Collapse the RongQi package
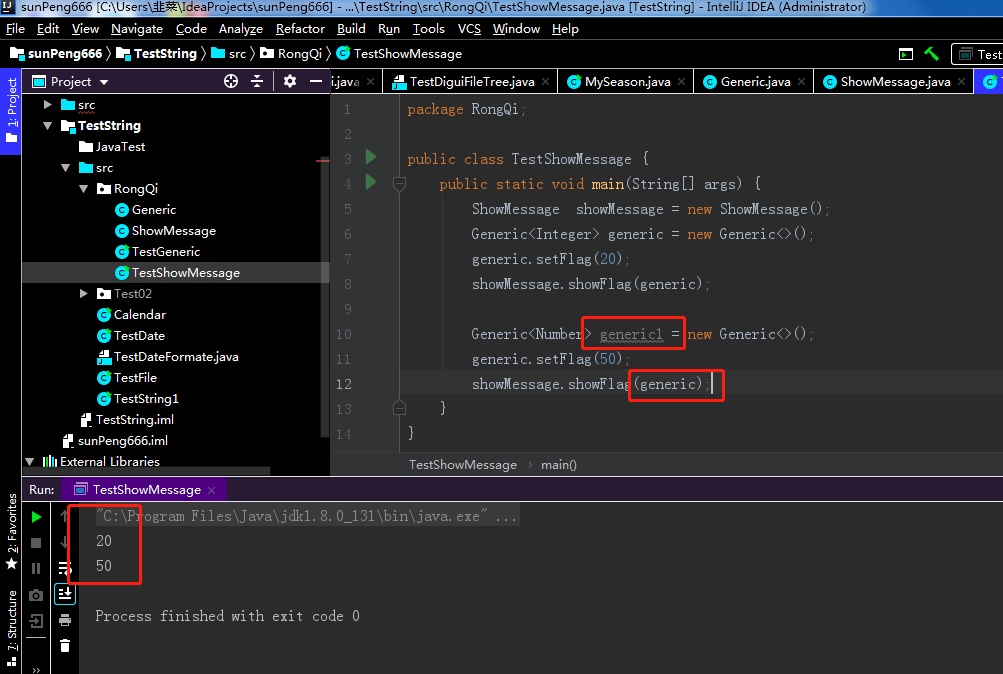1003x674 pixels. (x=84, y=189)
